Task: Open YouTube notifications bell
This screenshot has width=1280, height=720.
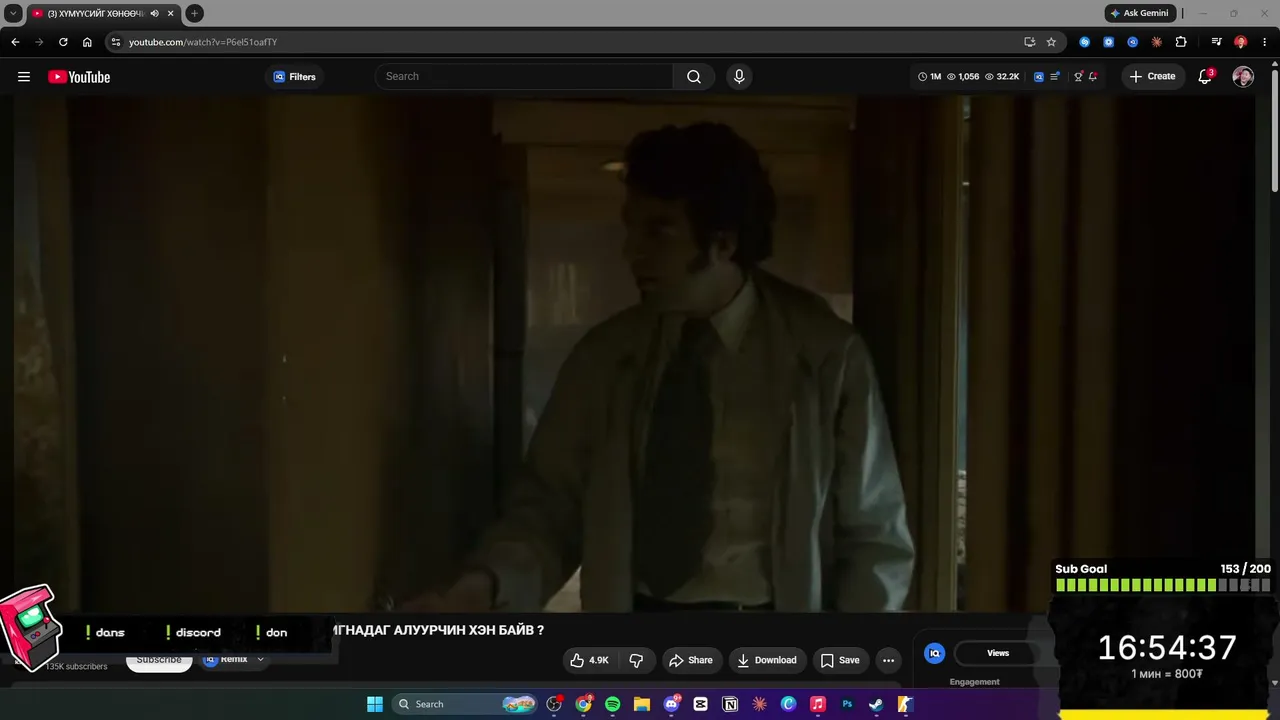Action: tap(1206, 77)
